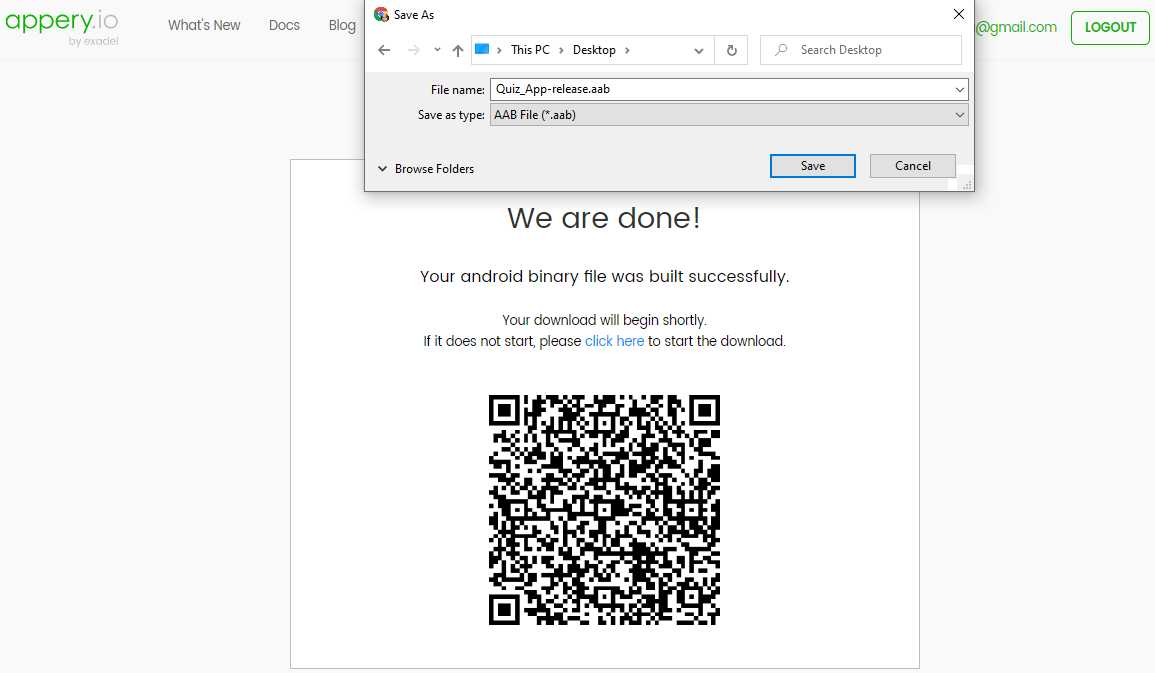The image size is (1155, 673).
Task: Click the gmail.com account link
Action: pos(1016,27)
